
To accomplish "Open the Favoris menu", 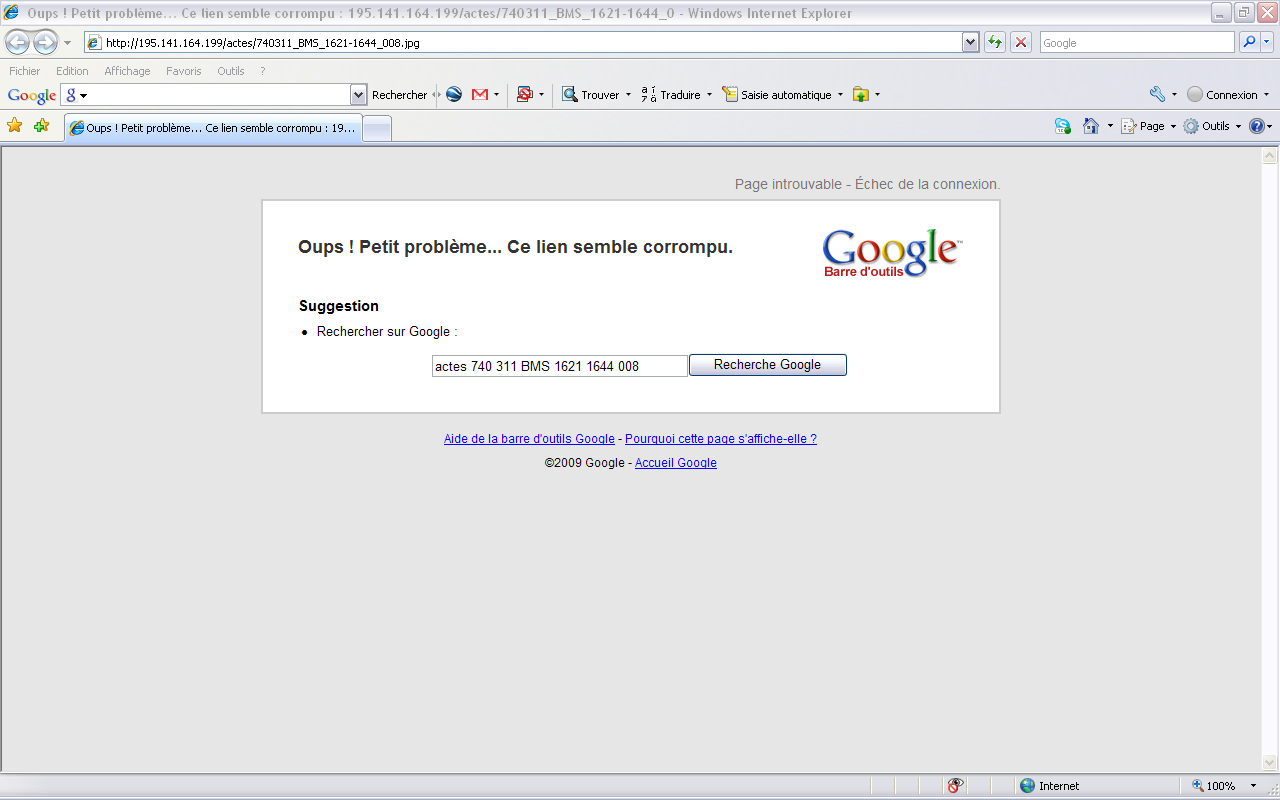I will click(x=184, y=71).
